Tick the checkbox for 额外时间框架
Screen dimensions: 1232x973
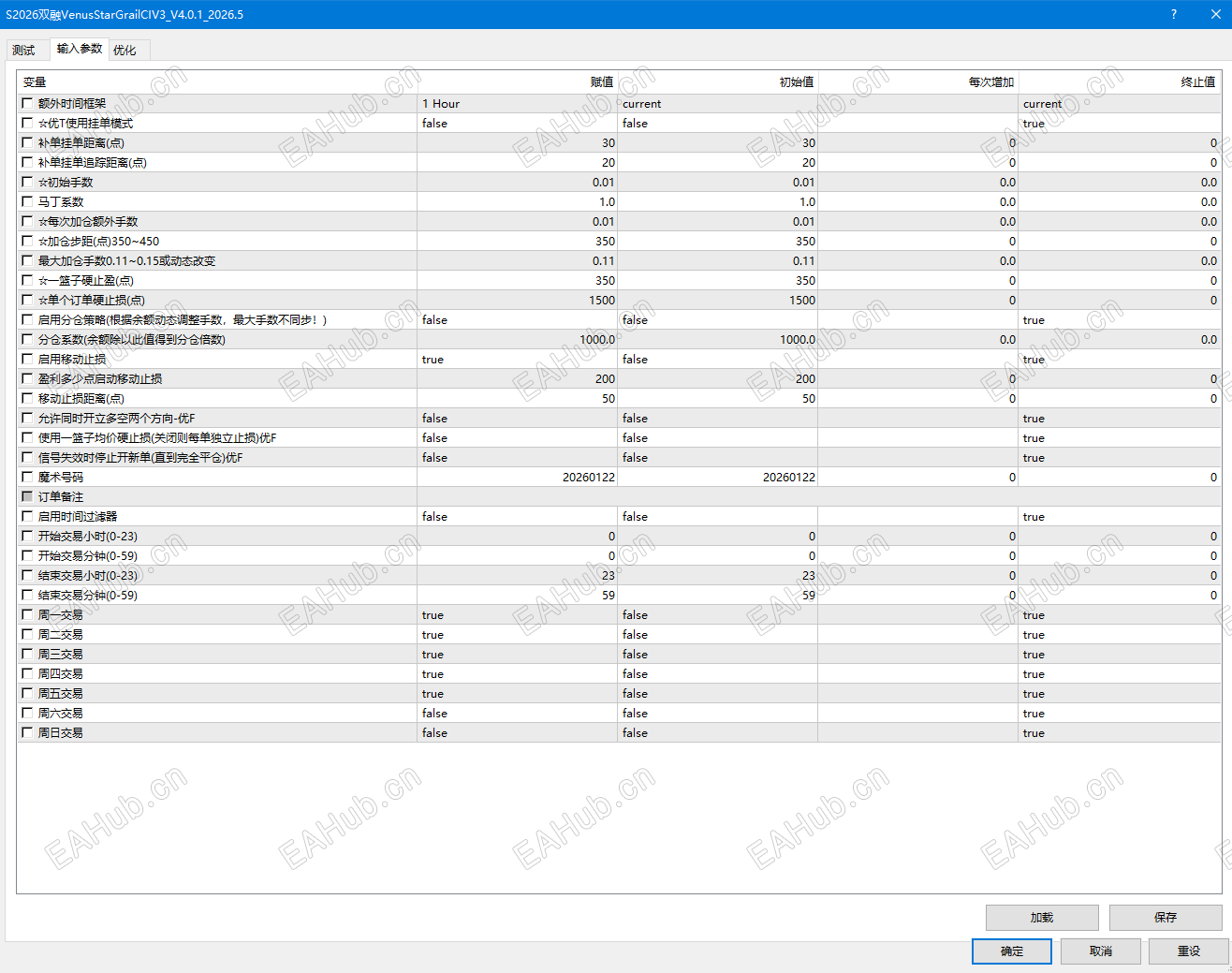pos(27,103)
